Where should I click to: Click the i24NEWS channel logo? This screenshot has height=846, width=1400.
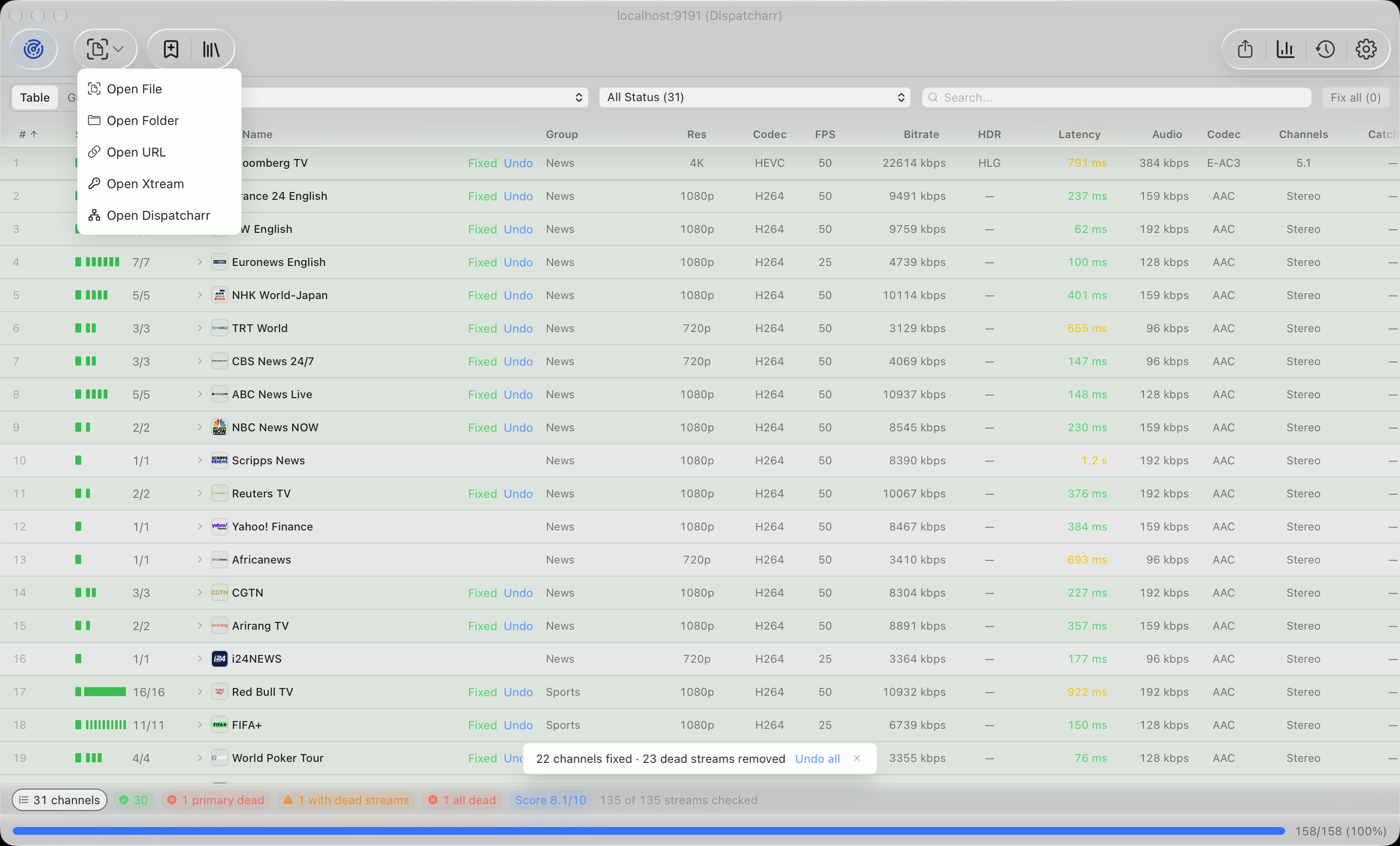(x=219, y=658)
